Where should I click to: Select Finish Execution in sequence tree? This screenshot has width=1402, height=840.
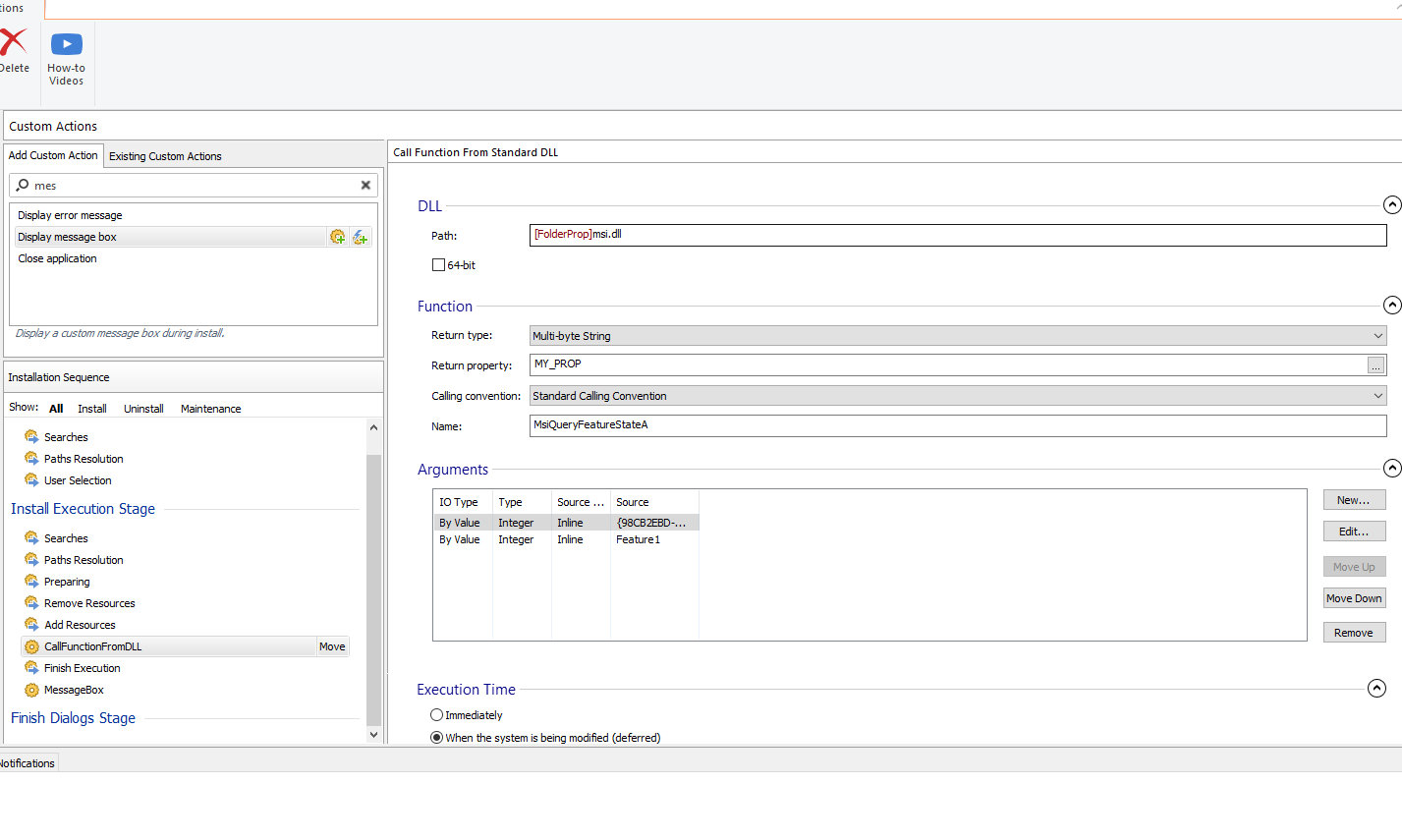(x=83, y=668)
